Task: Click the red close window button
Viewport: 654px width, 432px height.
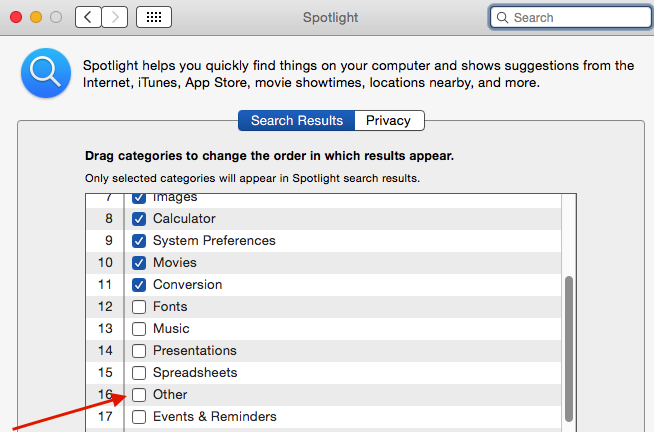Action: 16,17
